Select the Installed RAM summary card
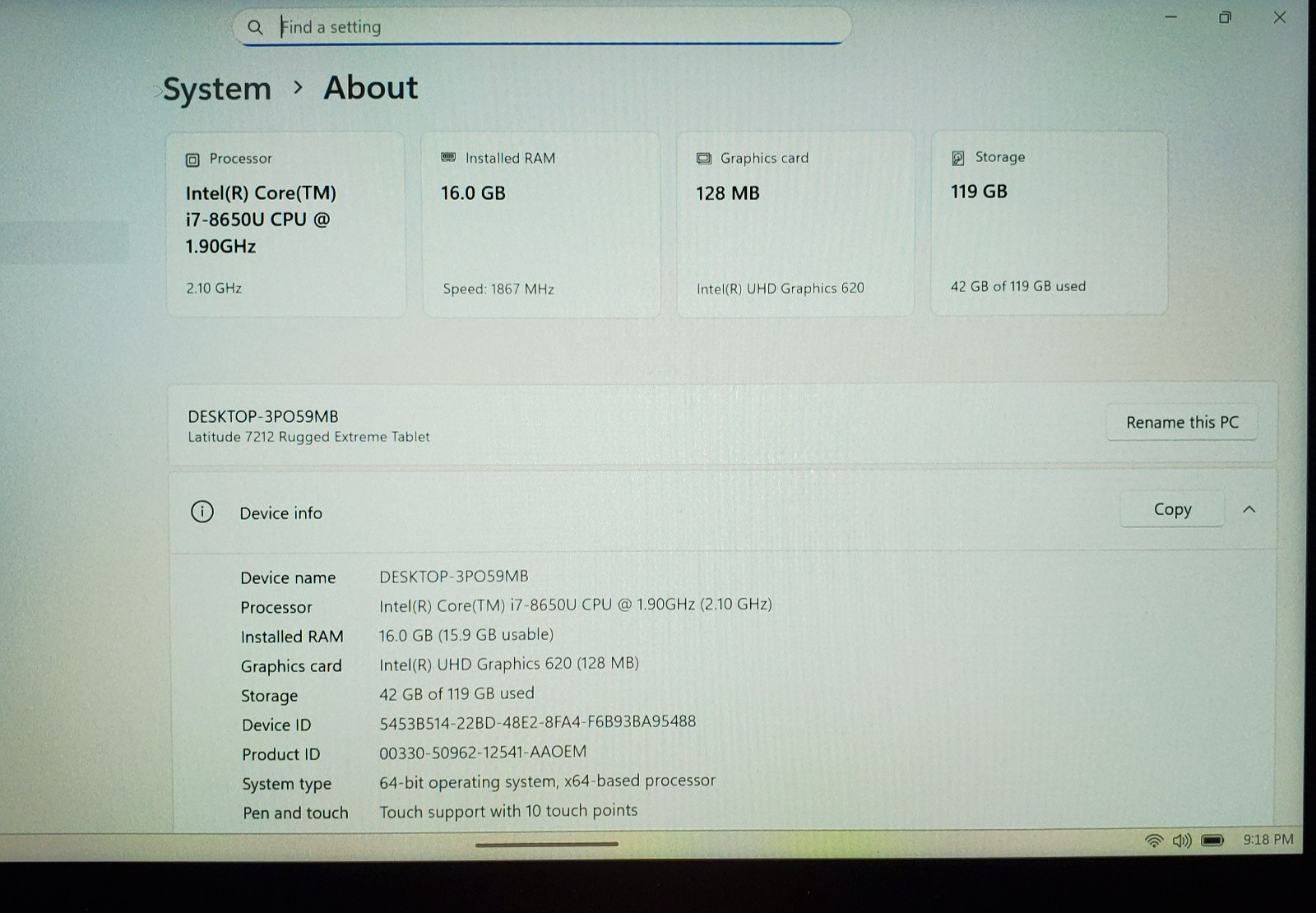Image resolution: width=1316 pixels, height=913 pixels. (541, 224)
